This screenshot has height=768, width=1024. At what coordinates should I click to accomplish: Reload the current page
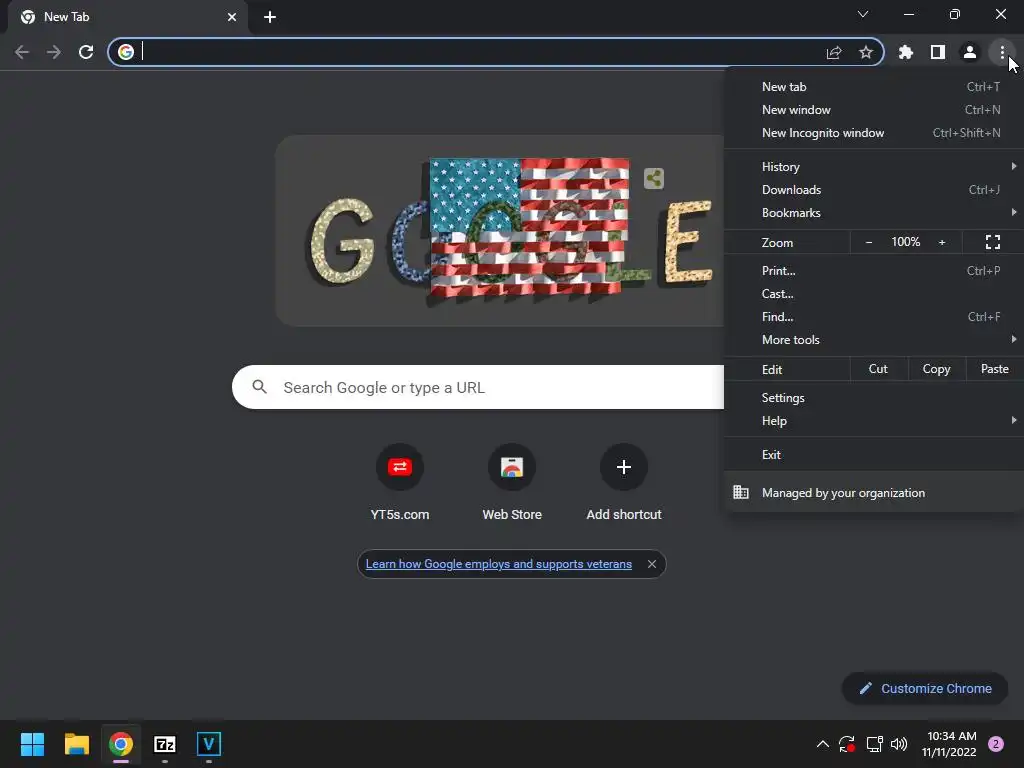[86, 52]
